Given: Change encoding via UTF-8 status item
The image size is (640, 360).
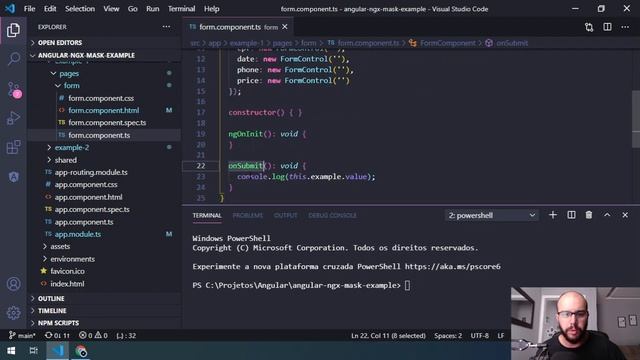Looking at the screenshot, I should (x=480, y=336).
